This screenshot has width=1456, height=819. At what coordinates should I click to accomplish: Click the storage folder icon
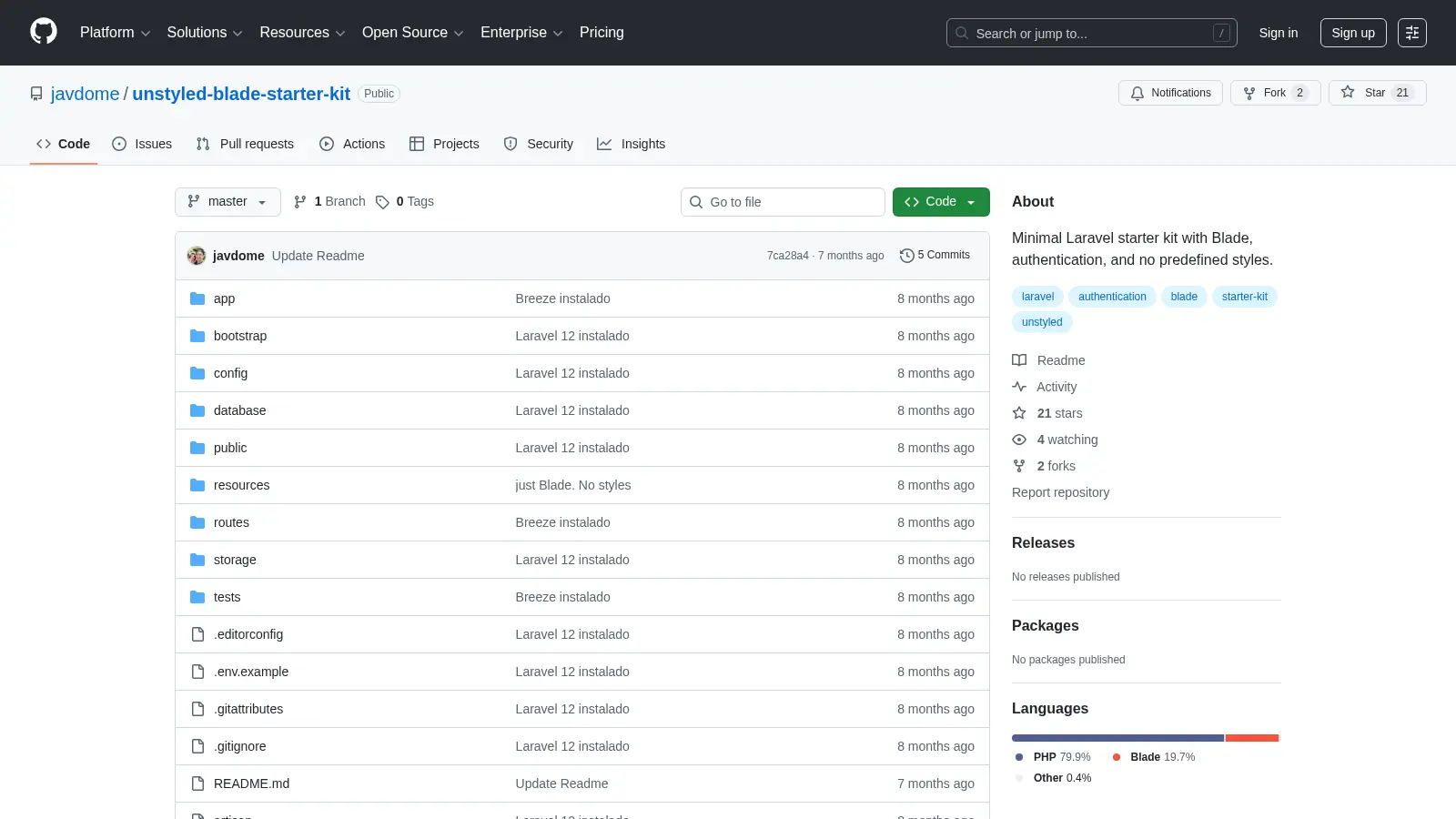tap(197, 560)
